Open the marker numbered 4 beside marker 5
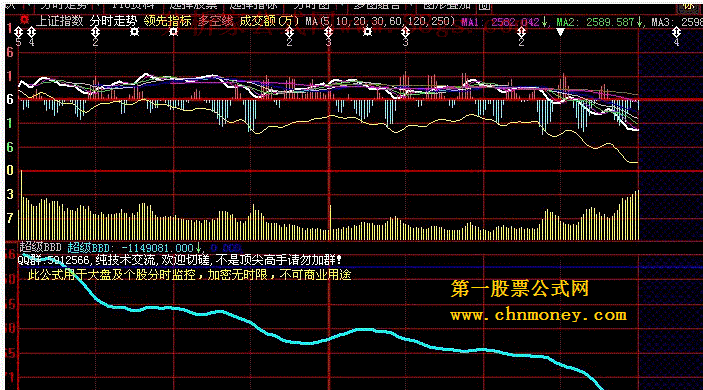703x390 pixels. tap(31, 32)
